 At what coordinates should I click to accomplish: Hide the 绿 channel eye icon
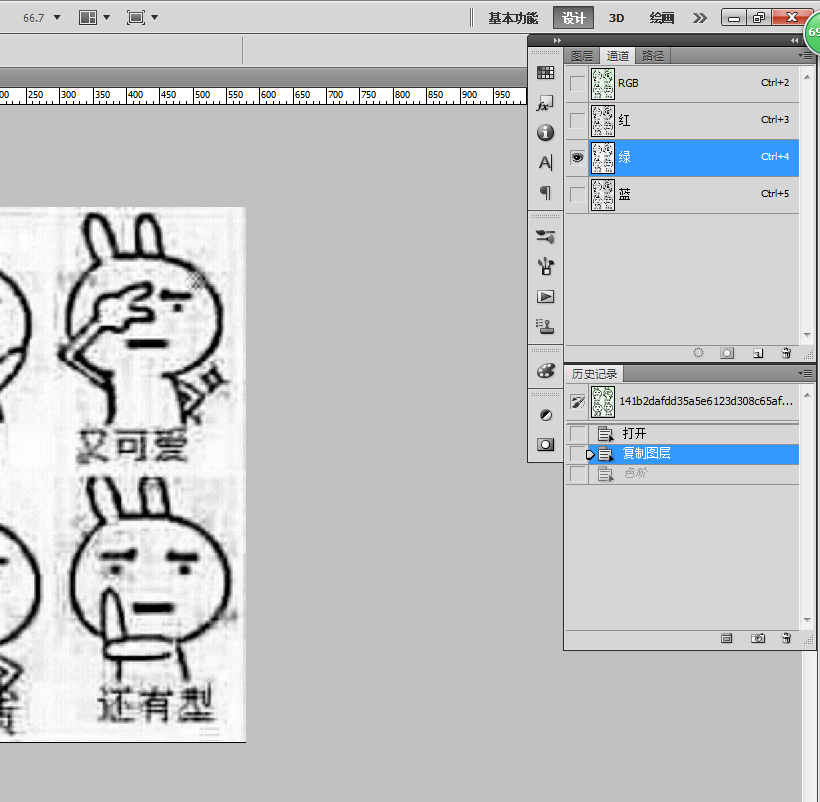pos(577,157)
